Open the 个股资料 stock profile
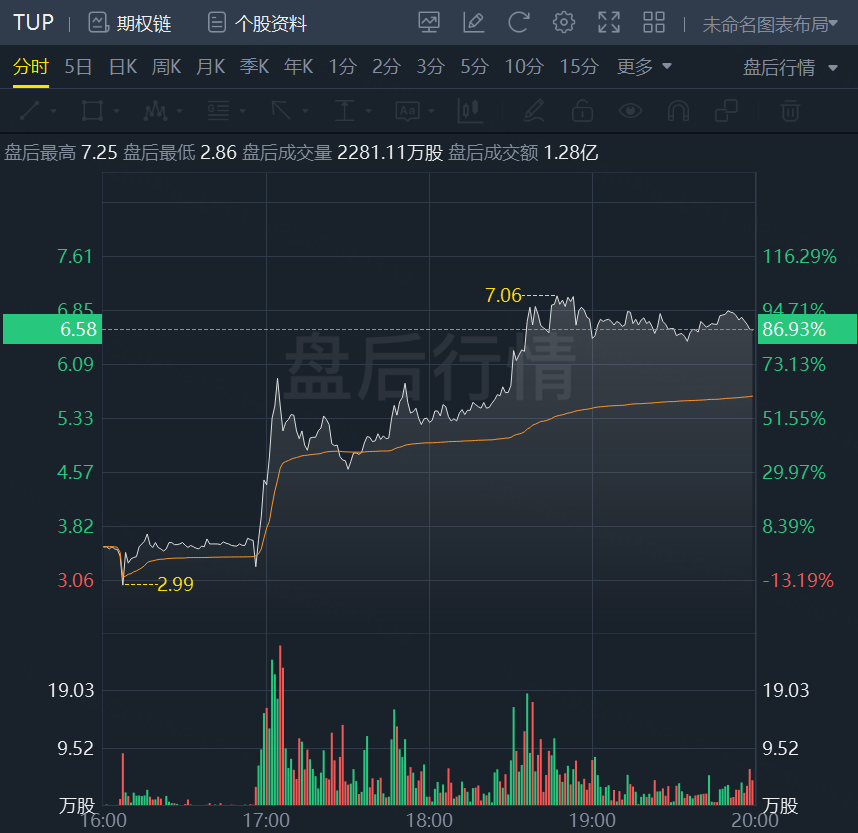 point(257,24)
